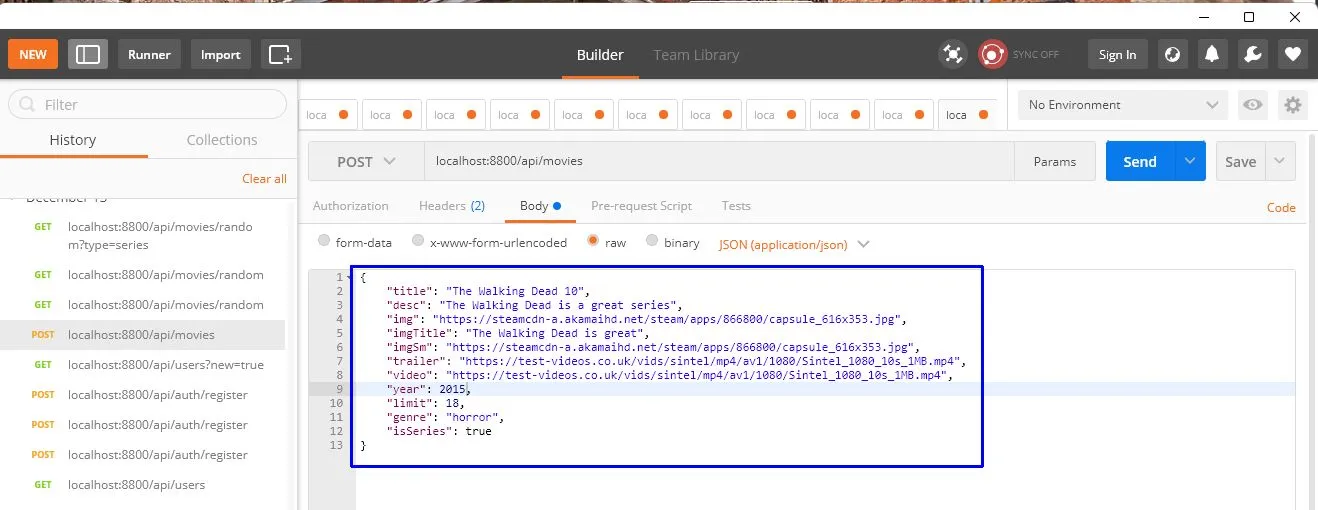1318x510 pixels.
Task: Click the "desc" line in body editor
Action: pyautogui.click(x=534, y=305)
